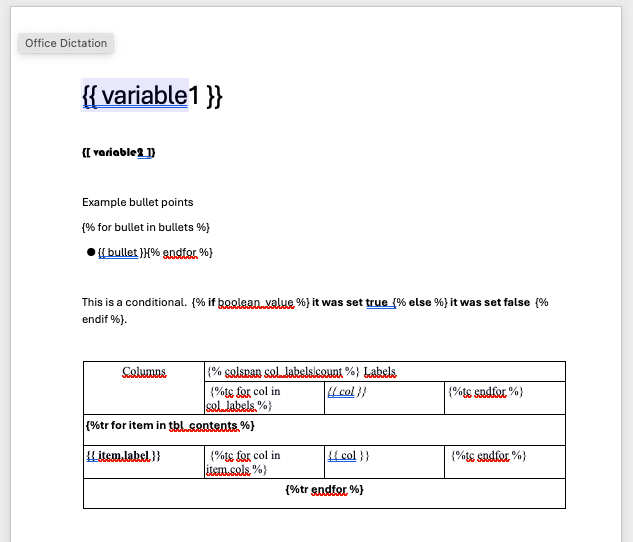Click the '{%tr for item in tbl_contents %}' row

[171, 426]
